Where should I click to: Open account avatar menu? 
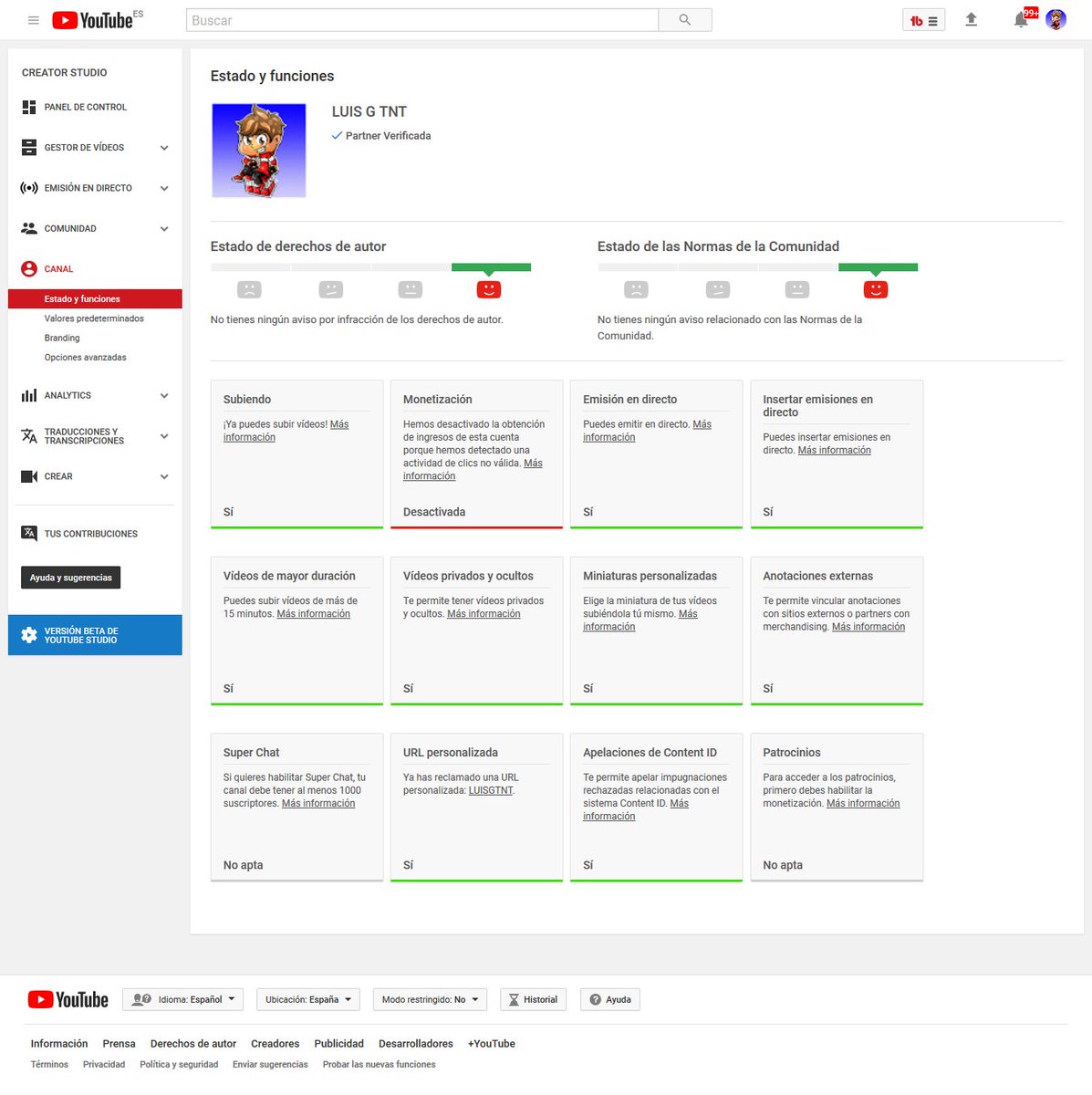1056,19
